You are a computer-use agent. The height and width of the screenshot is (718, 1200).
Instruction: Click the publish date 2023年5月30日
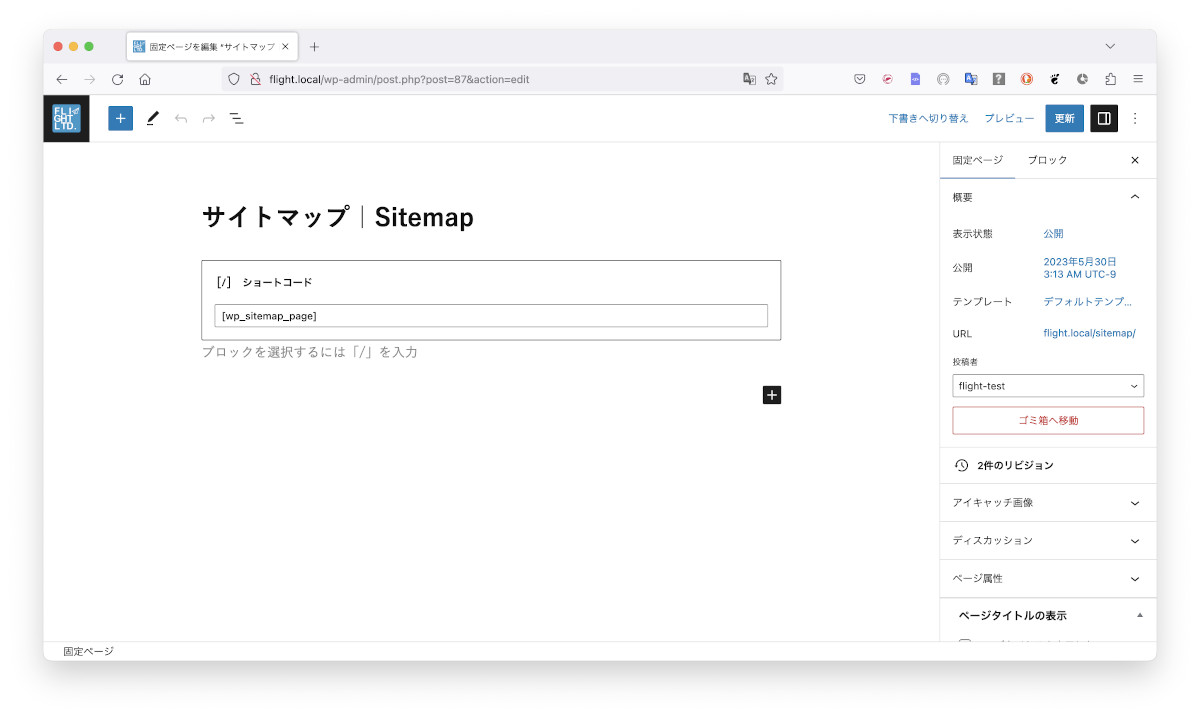pos(1080,267)
